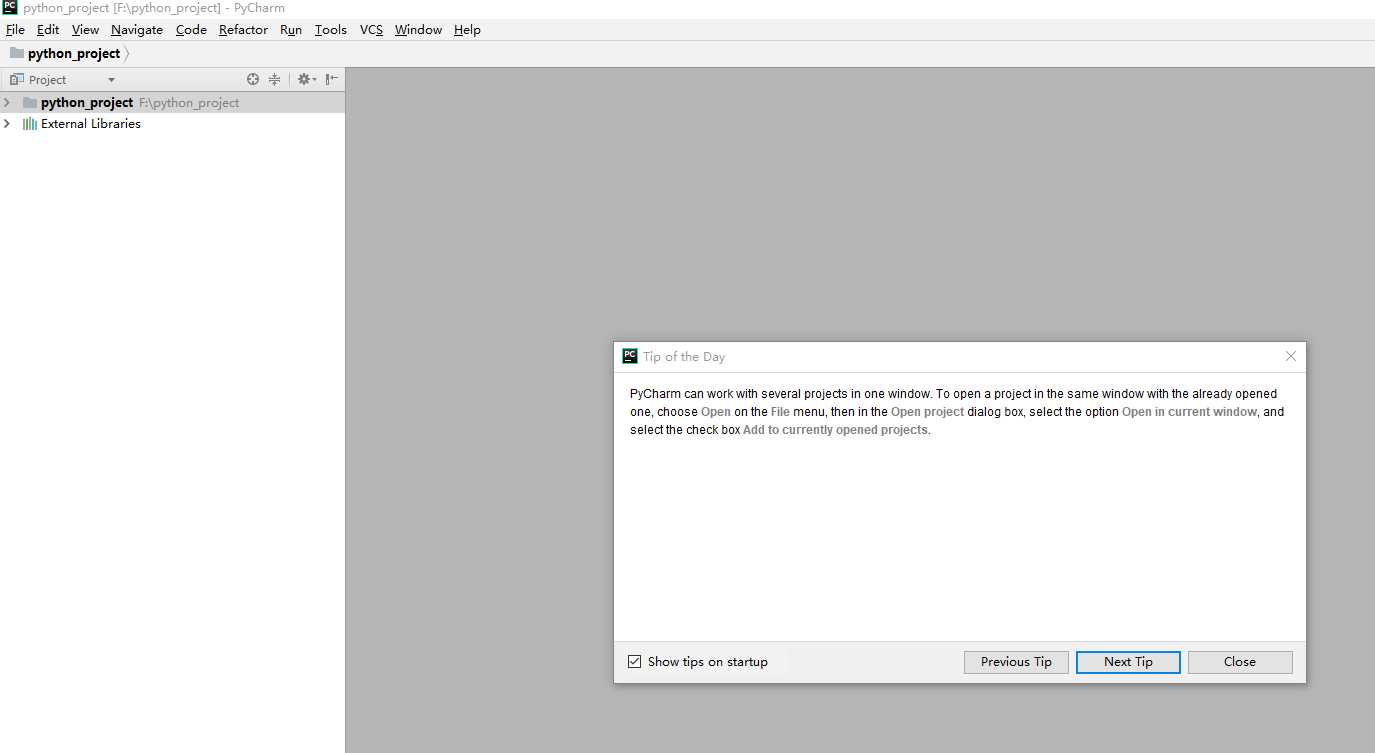Expand the External Libraries node
The width and height of the screenshot is (1375, 753).
click(7, 124)
